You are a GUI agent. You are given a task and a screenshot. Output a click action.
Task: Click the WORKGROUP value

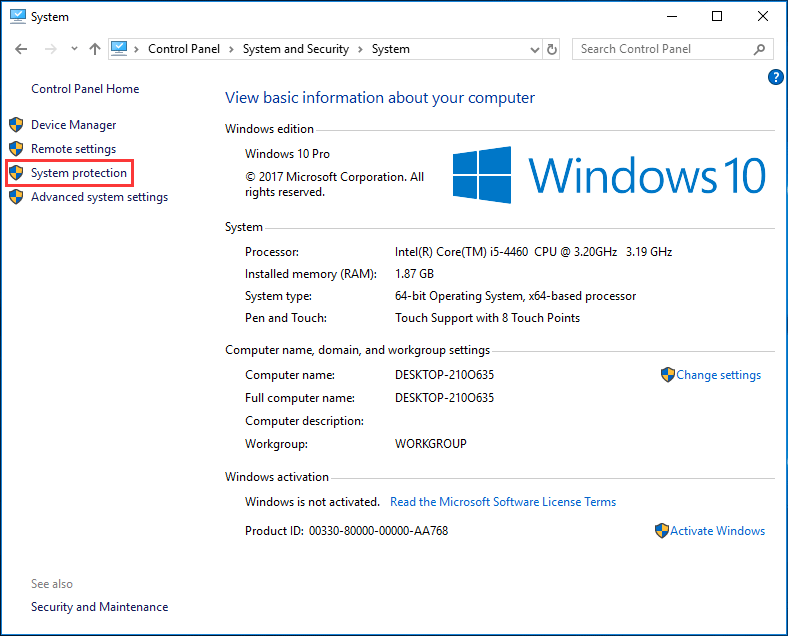pyautogui.click(x=431, y=444)
